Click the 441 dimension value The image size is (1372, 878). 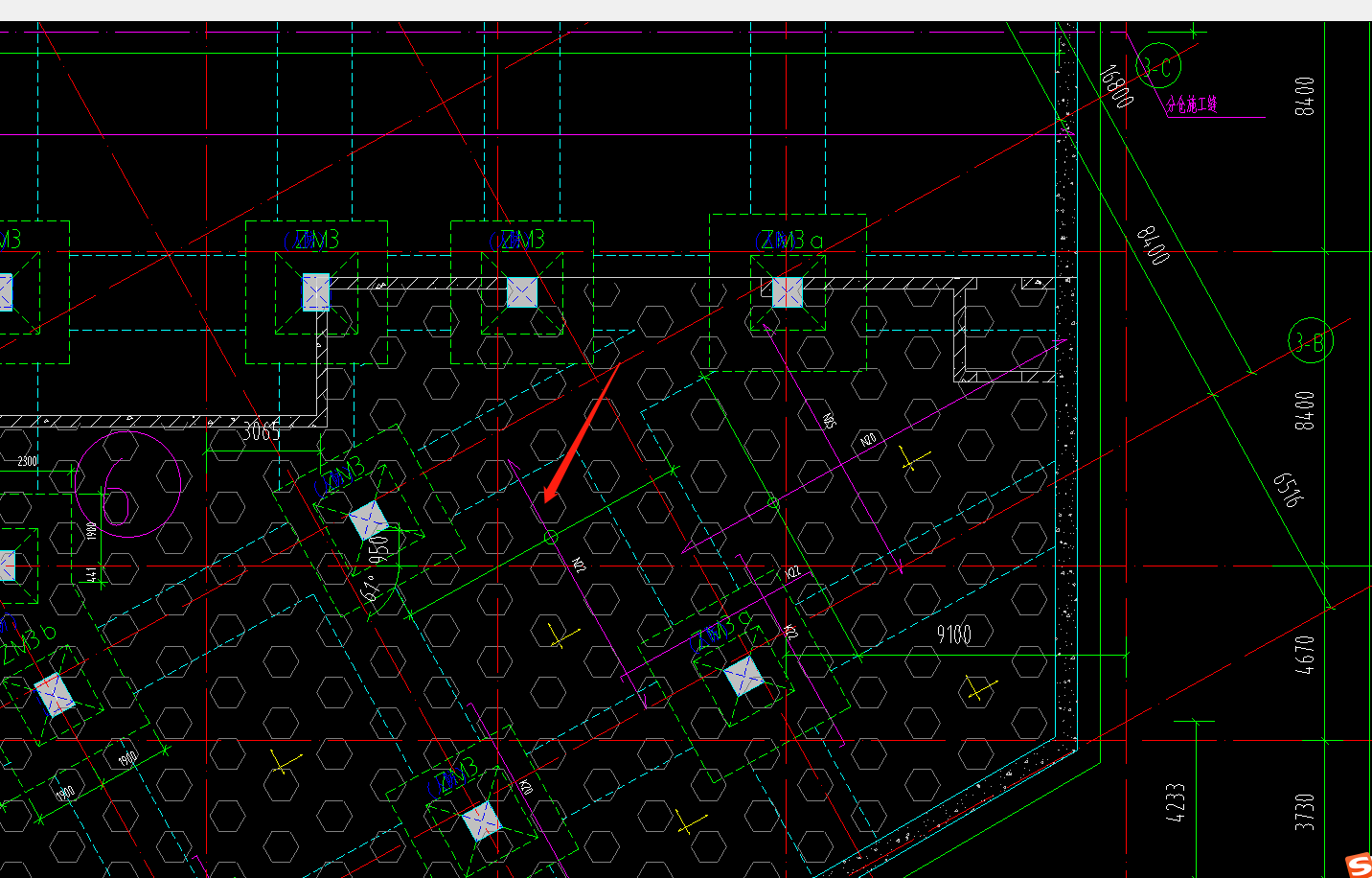[x=91, y=574]
